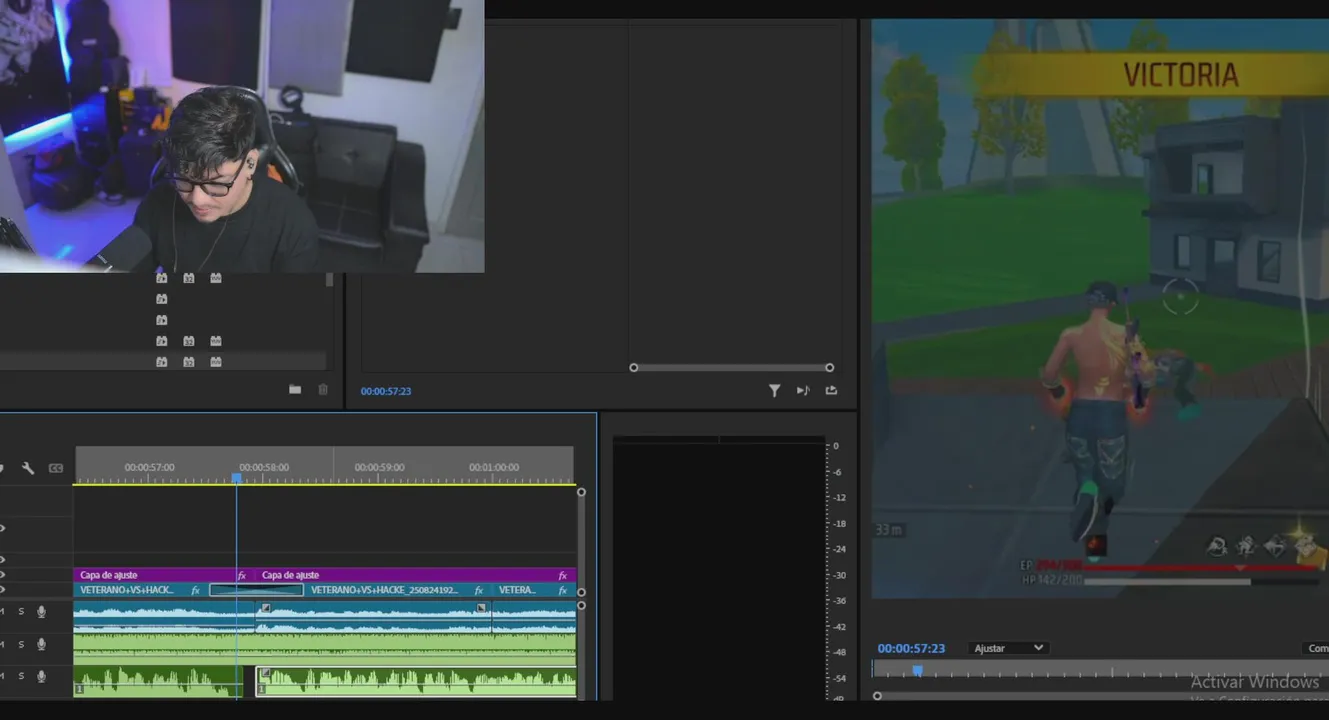The height and width of the screenshot is (720, 1329).
Task: Click voice-over microphone icon on the top audio track
Action: tap(42, 611)
